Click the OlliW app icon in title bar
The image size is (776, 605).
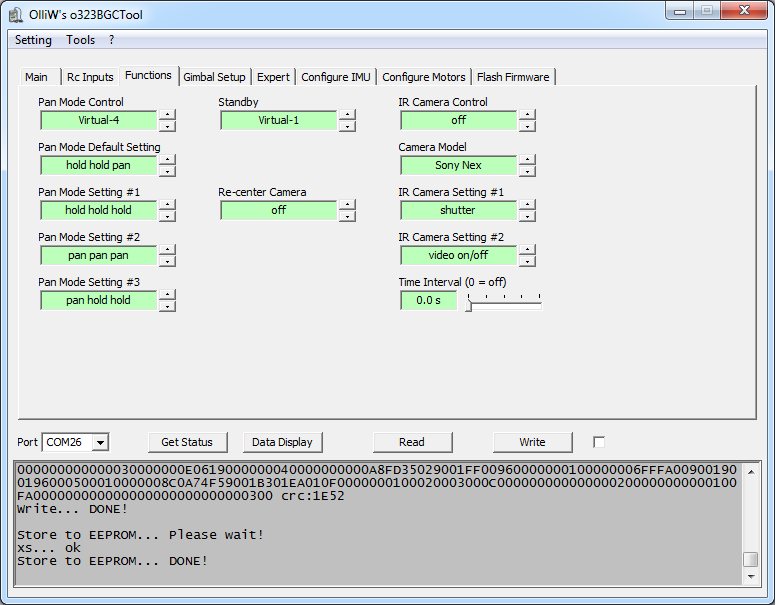(17, 13)
